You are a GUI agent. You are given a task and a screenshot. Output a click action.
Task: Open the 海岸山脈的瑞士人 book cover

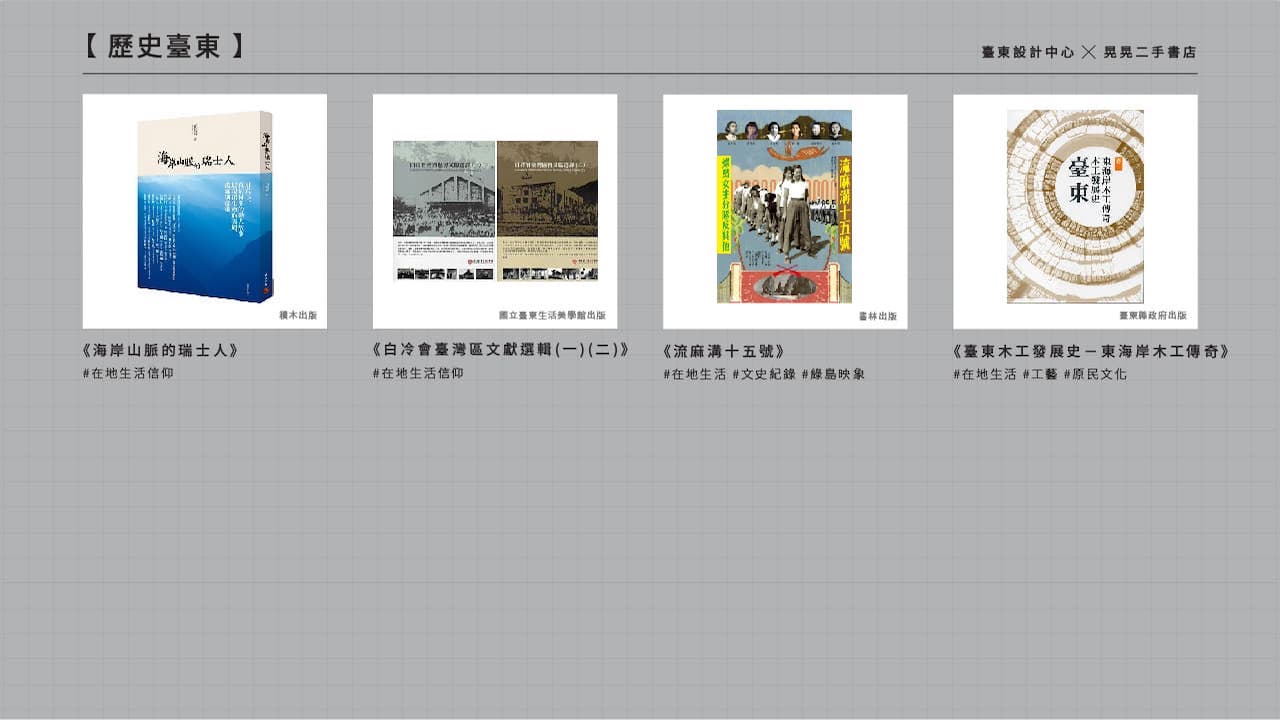click(205, 207)
